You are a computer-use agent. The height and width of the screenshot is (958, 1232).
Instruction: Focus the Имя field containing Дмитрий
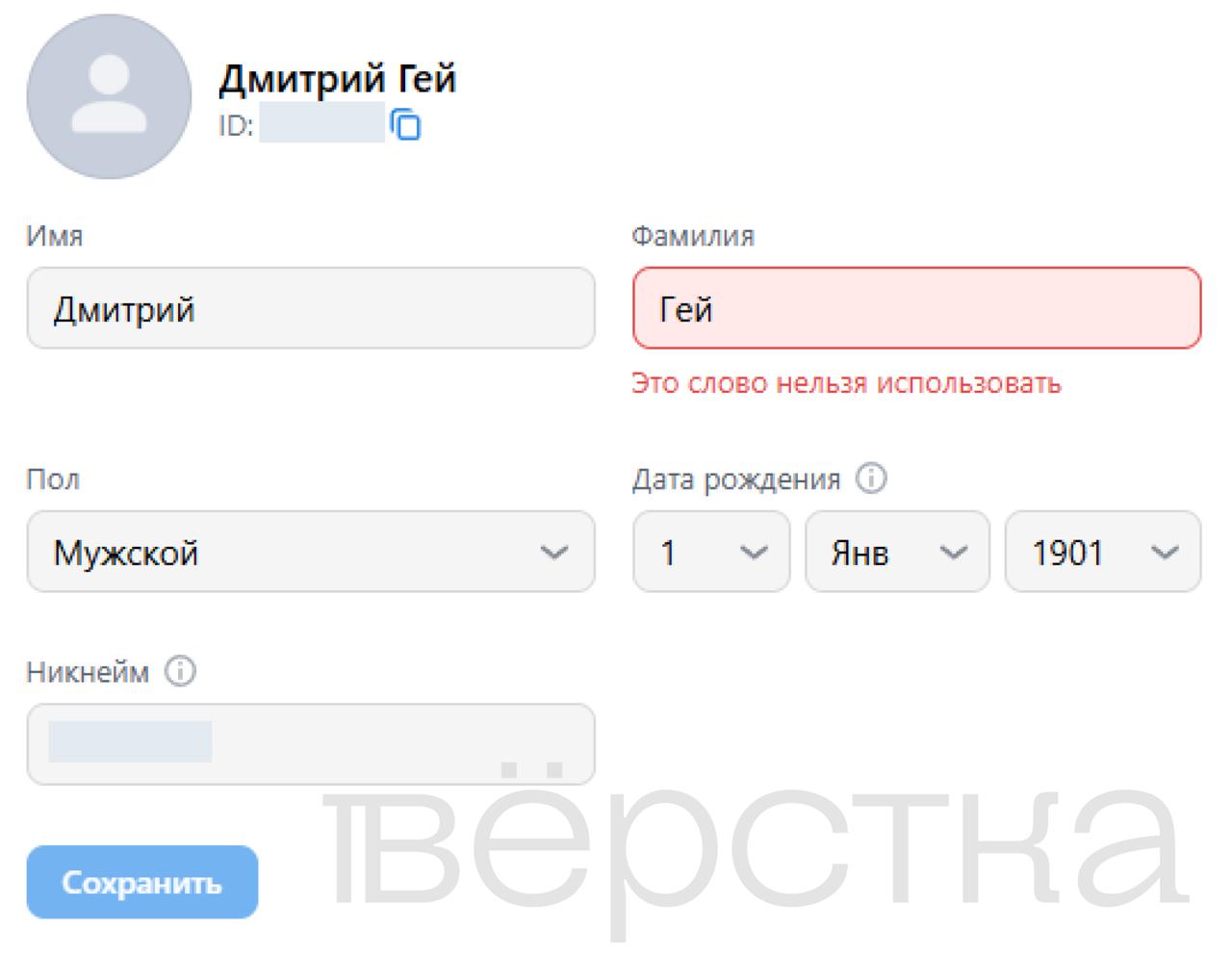point(310,309)
